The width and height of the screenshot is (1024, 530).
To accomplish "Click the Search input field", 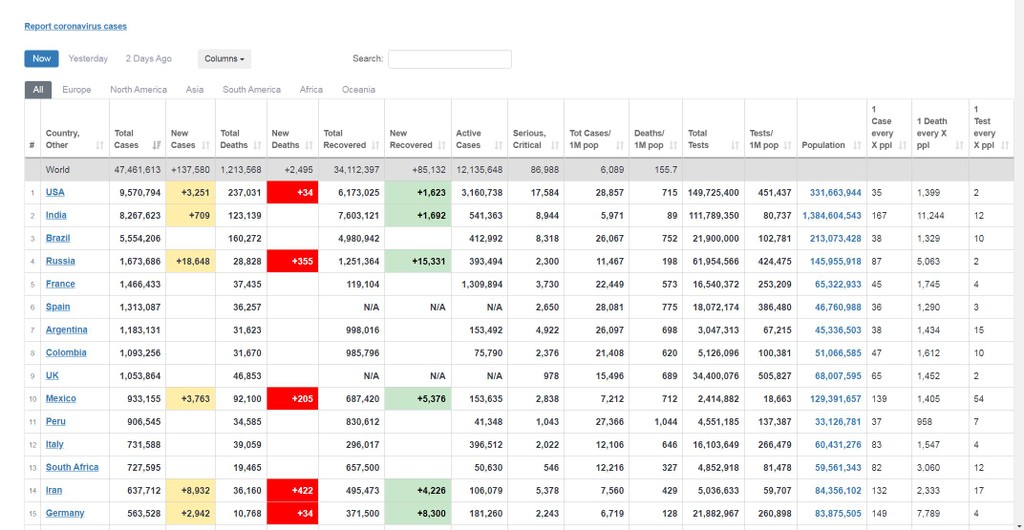I will pos(450,59).
